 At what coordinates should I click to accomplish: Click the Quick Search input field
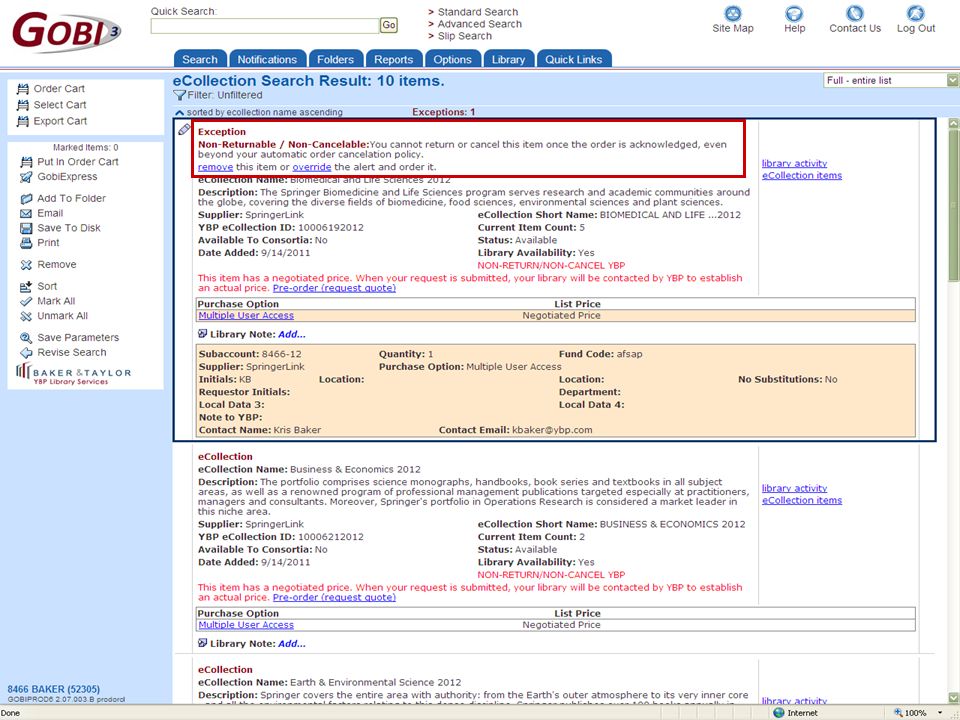pos(264,26)
